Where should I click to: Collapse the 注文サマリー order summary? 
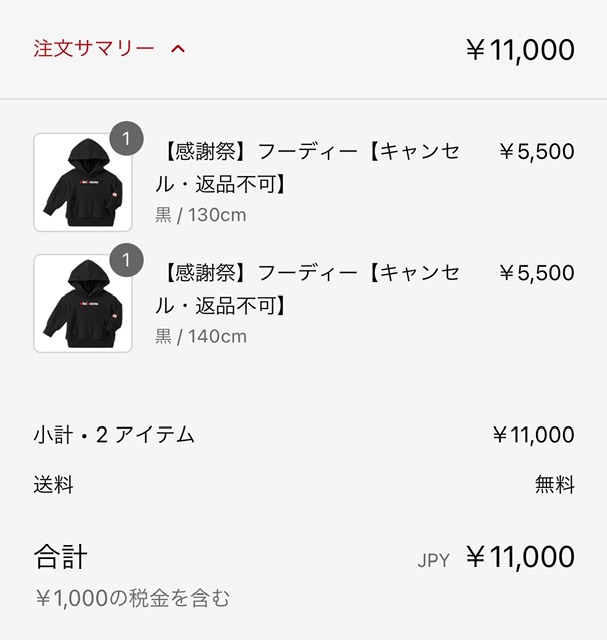click(95, 48)
